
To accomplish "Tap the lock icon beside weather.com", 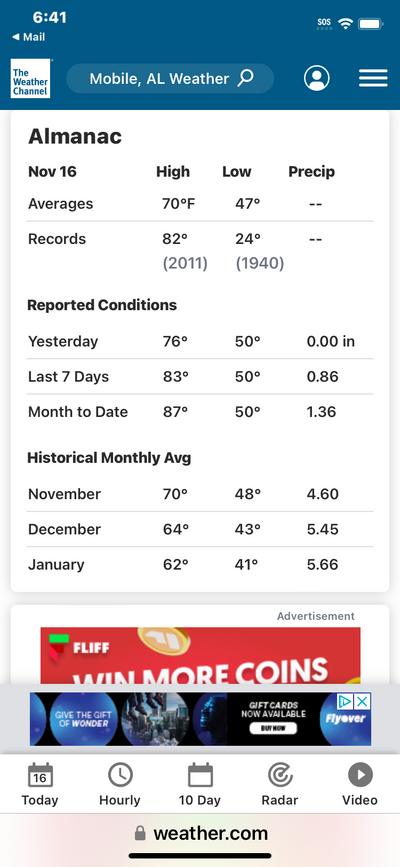I will pyautogui.click(x=141, y=833).
